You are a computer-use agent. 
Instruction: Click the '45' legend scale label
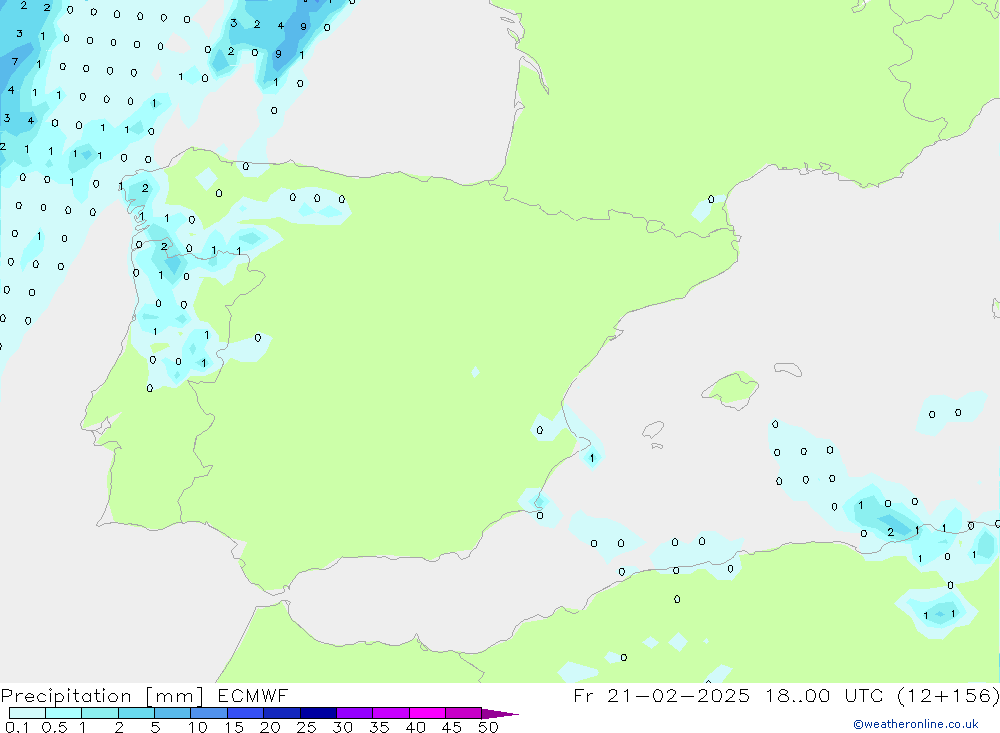[x=452, y=727]
